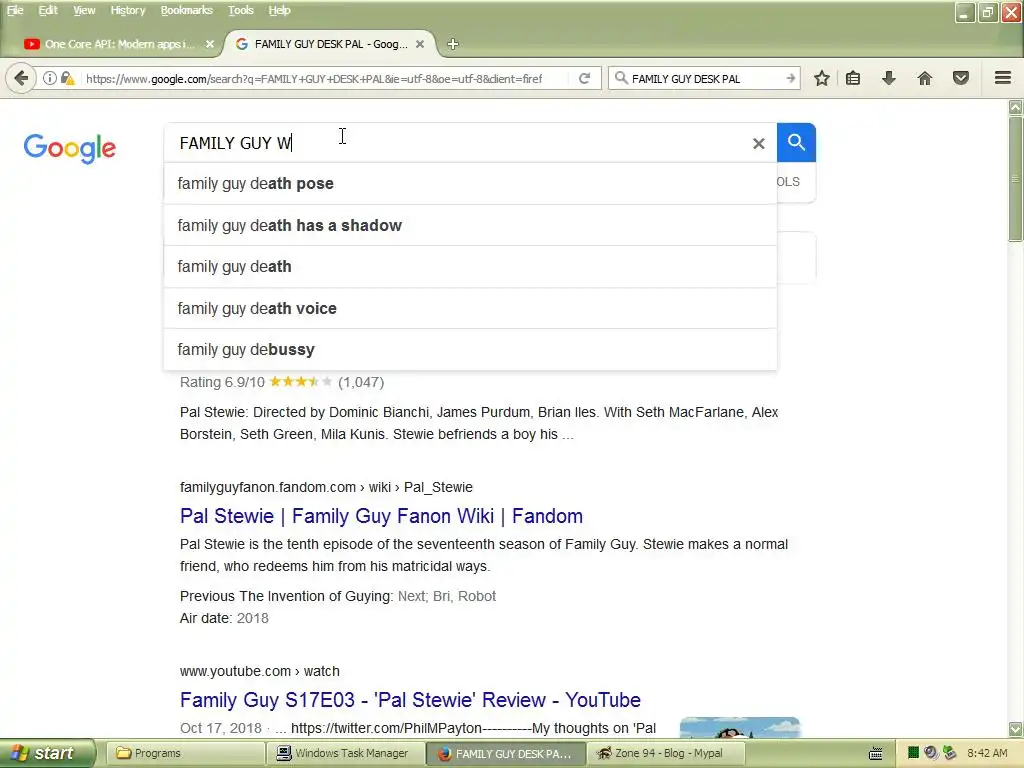Save page to Pocket icon

point(960,78)
